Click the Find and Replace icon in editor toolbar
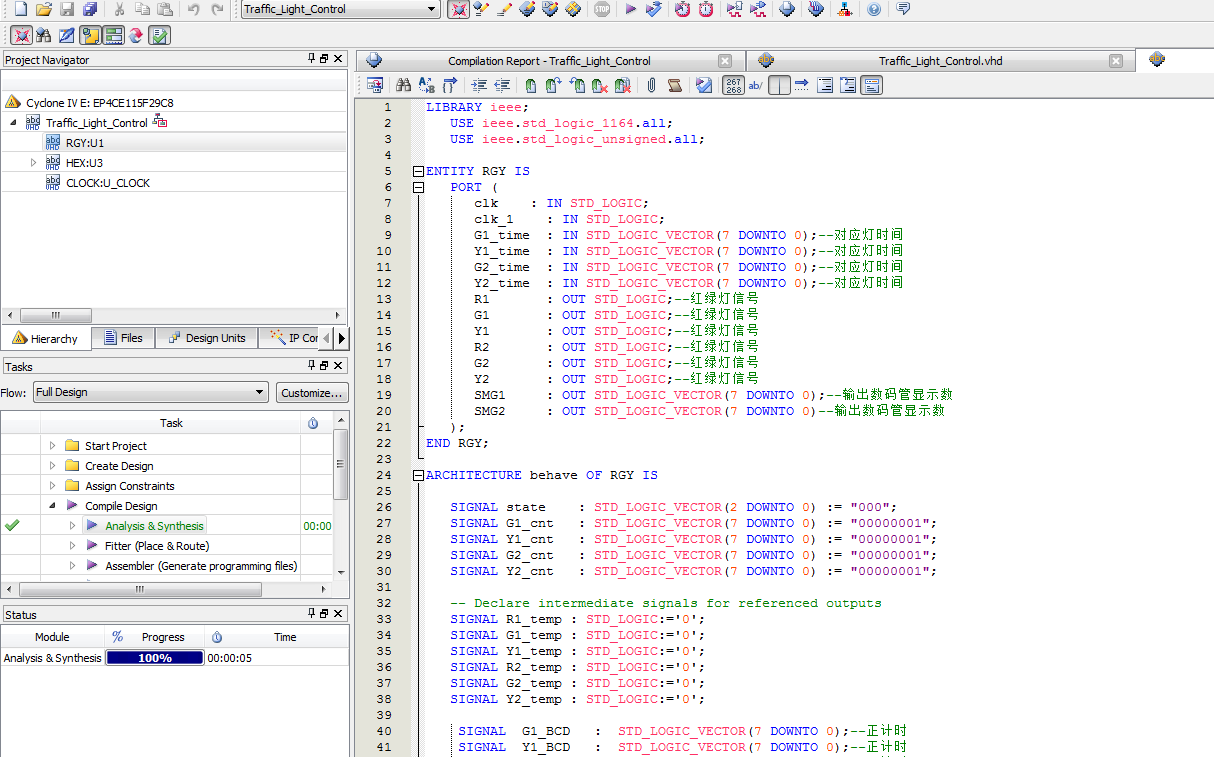Image resolution: width=1214 pixels, height=757 pixels. 427,86
